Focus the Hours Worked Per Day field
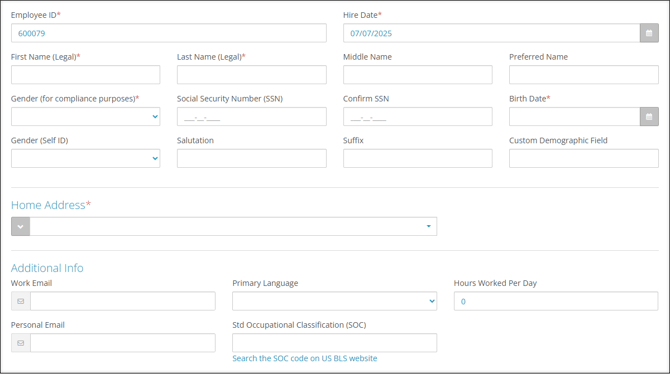Viewport: 670px width, 374px height. point(556,301)
